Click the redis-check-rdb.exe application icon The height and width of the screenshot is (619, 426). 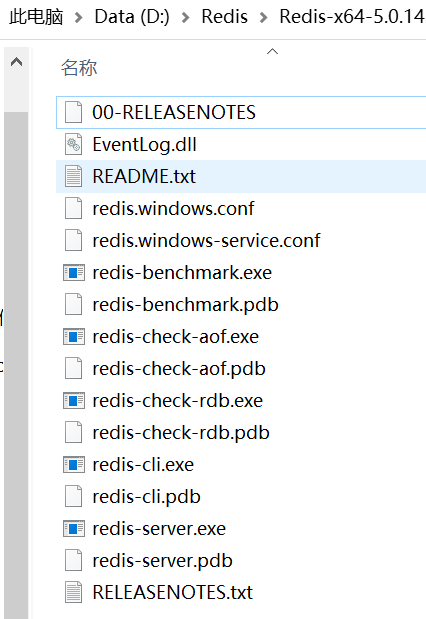coord(74,400)
